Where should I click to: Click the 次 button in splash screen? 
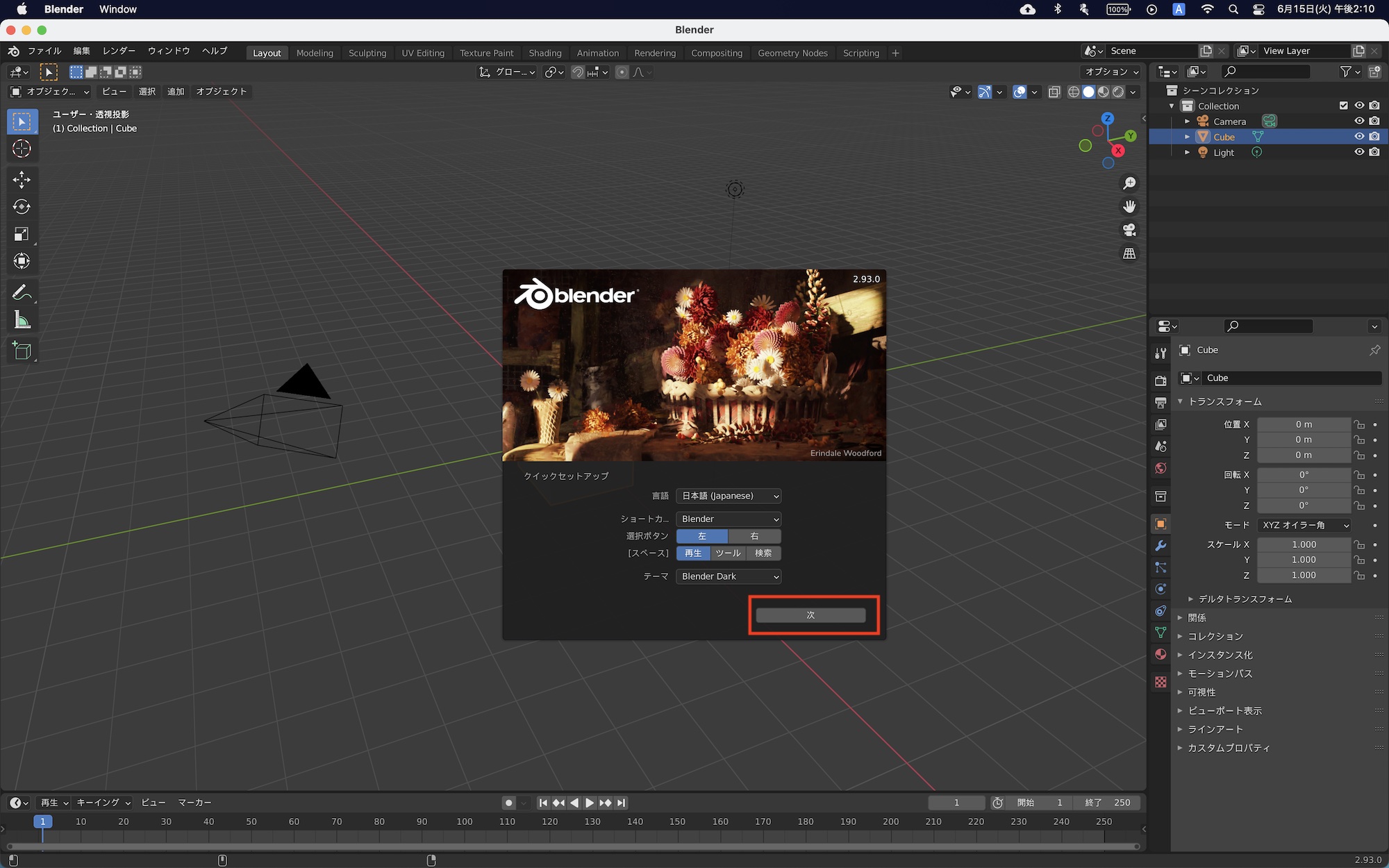(x=810, y=615)
